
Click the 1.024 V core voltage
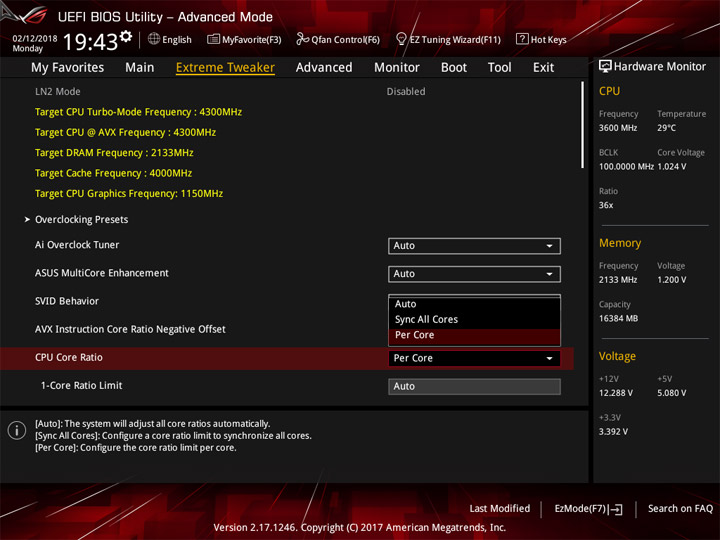[672, 167]
